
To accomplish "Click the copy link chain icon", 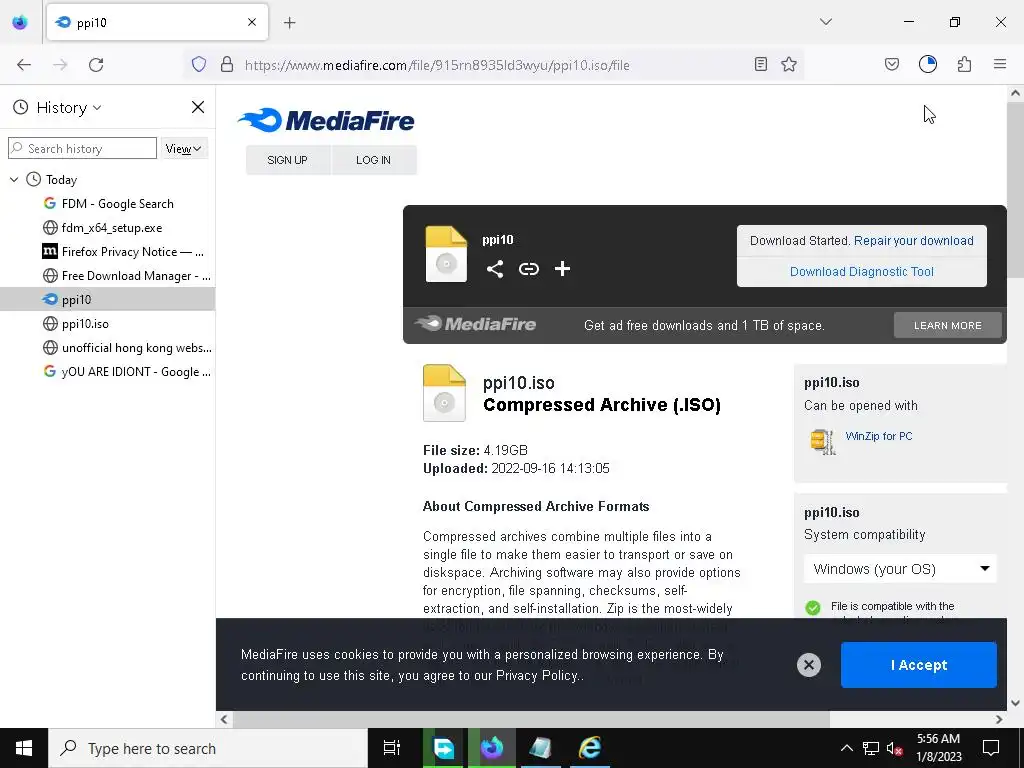I will pyautogui.click(x=529, y=269).
